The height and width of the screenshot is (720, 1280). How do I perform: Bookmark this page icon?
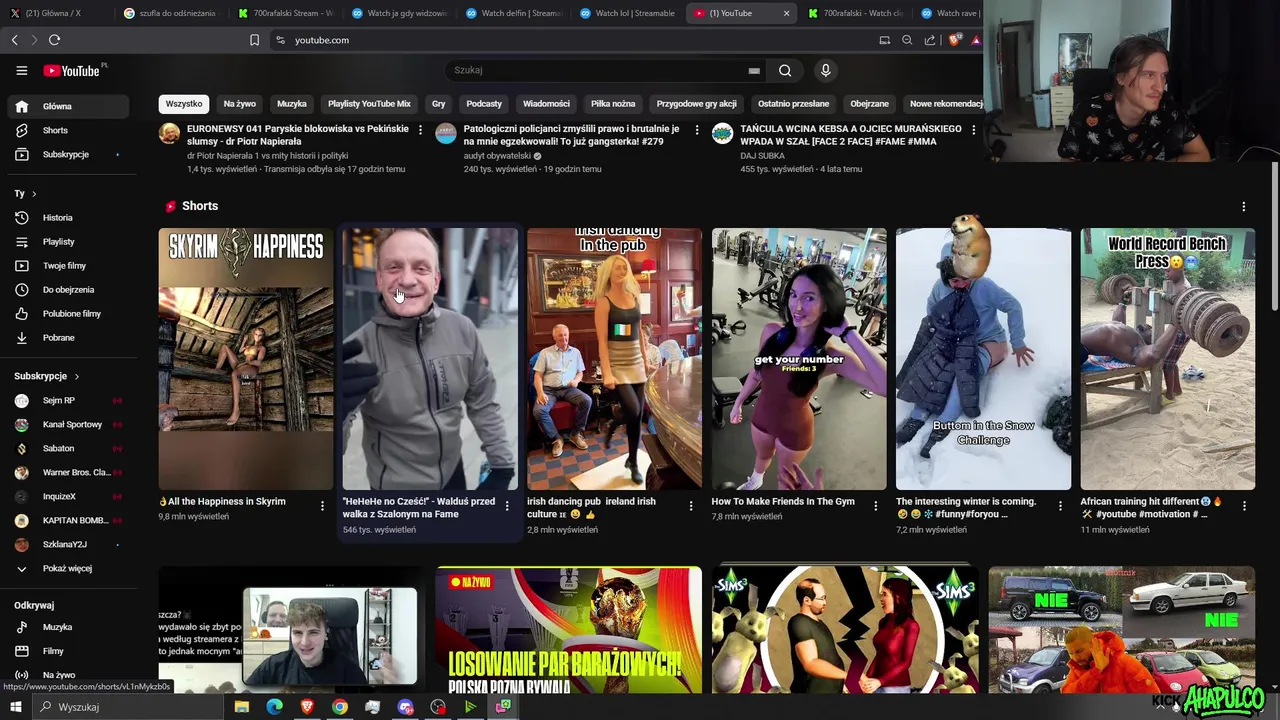click(x=254, y=40)
